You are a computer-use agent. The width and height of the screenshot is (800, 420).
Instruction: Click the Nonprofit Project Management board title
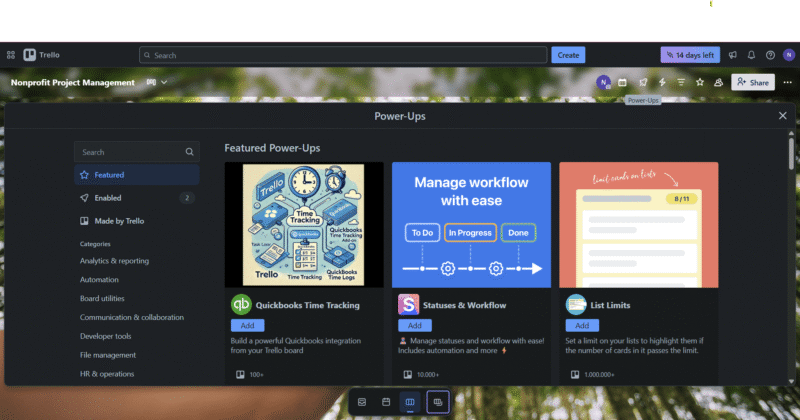72,83
